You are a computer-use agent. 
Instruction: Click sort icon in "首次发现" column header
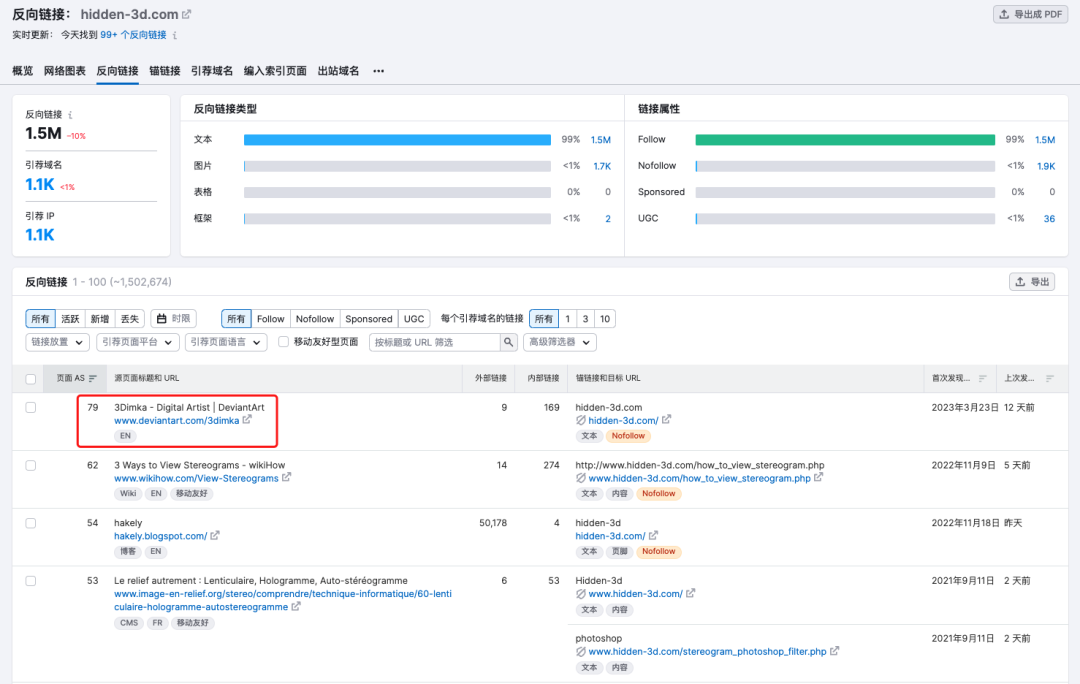[982, 378]
